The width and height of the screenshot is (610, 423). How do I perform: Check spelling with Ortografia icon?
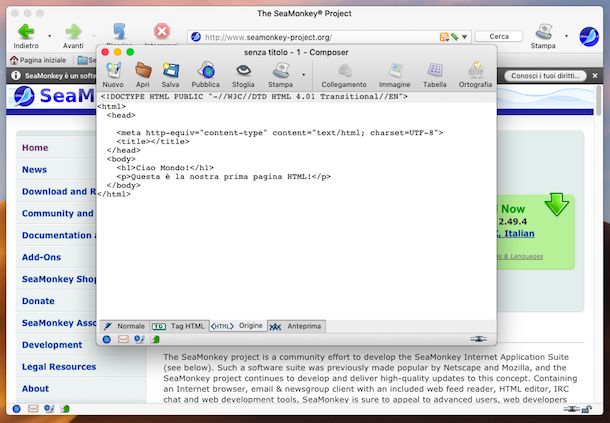(475, 70)
